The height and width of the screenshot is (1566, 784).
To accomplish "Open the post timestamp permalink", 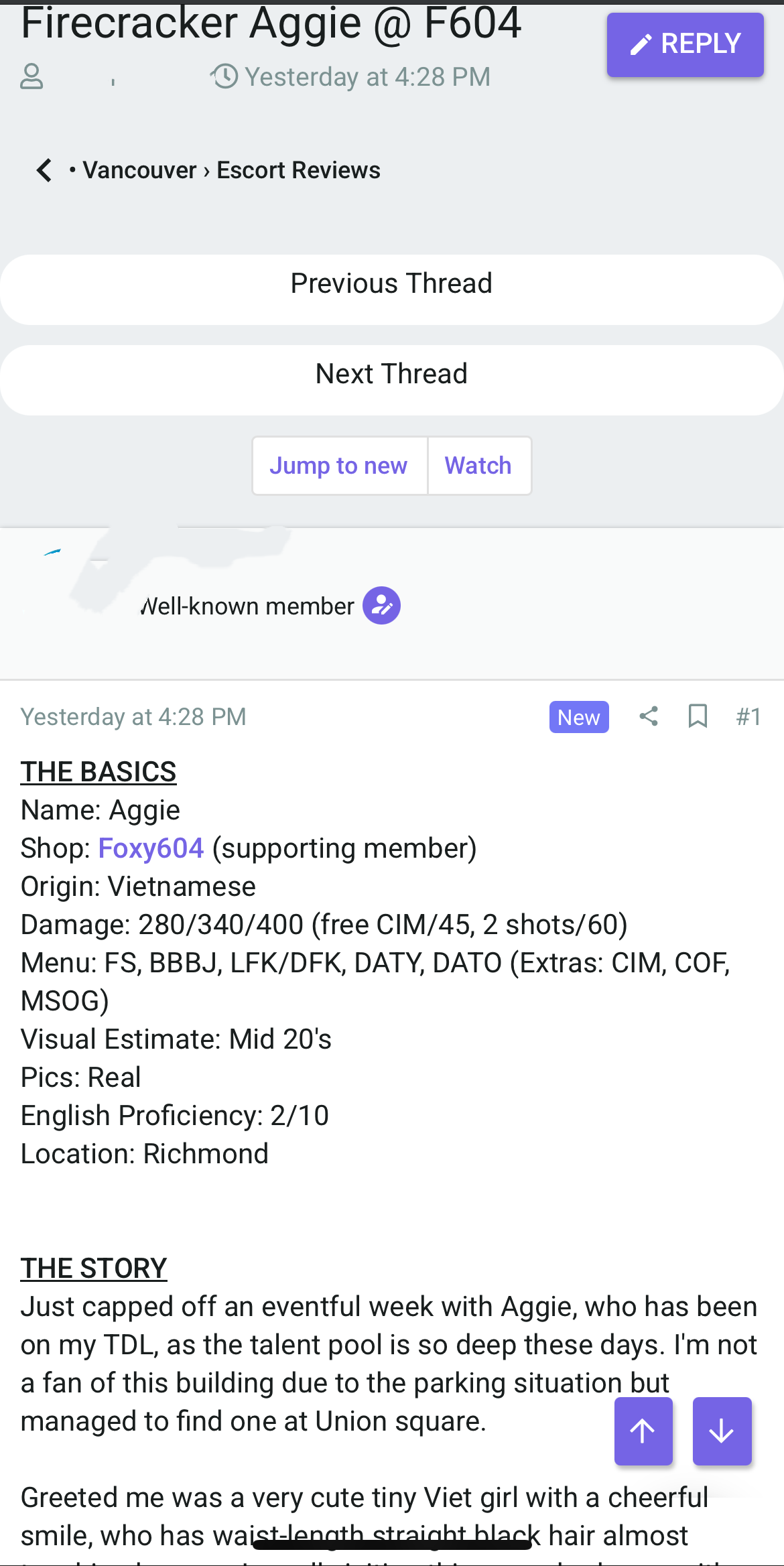I will click(133, 717).
